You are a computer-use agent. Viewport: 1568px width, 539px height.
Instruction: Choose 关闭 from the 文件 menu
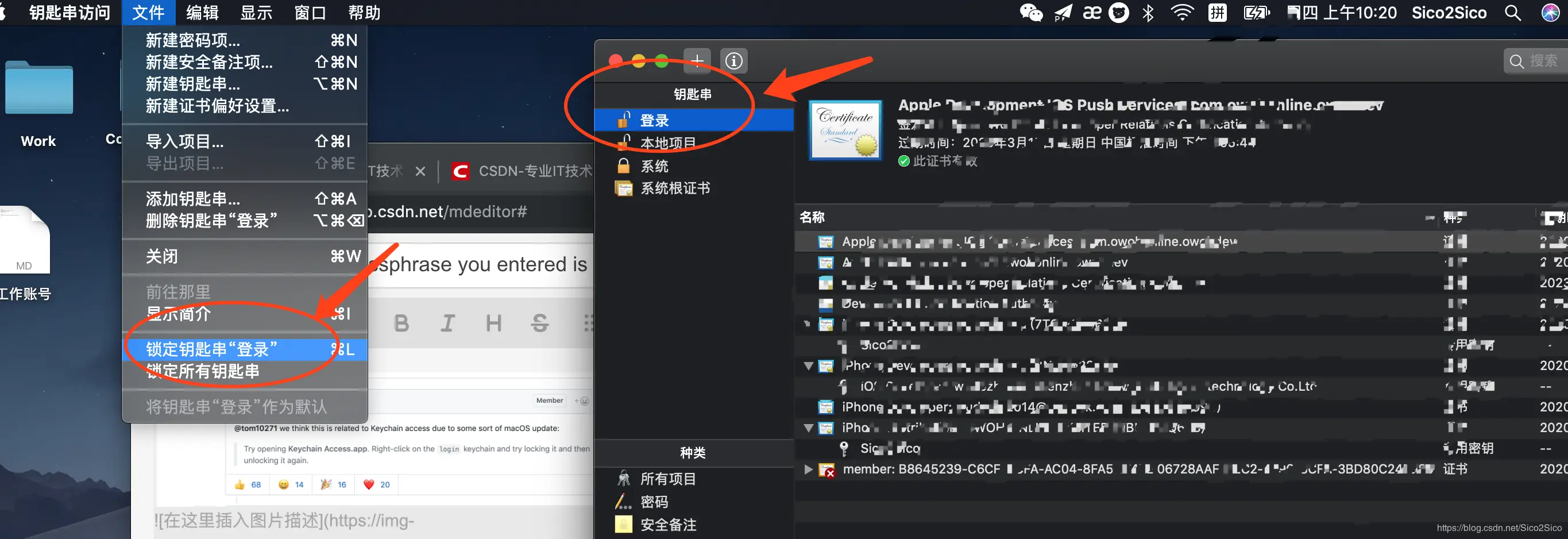point(245,256)
